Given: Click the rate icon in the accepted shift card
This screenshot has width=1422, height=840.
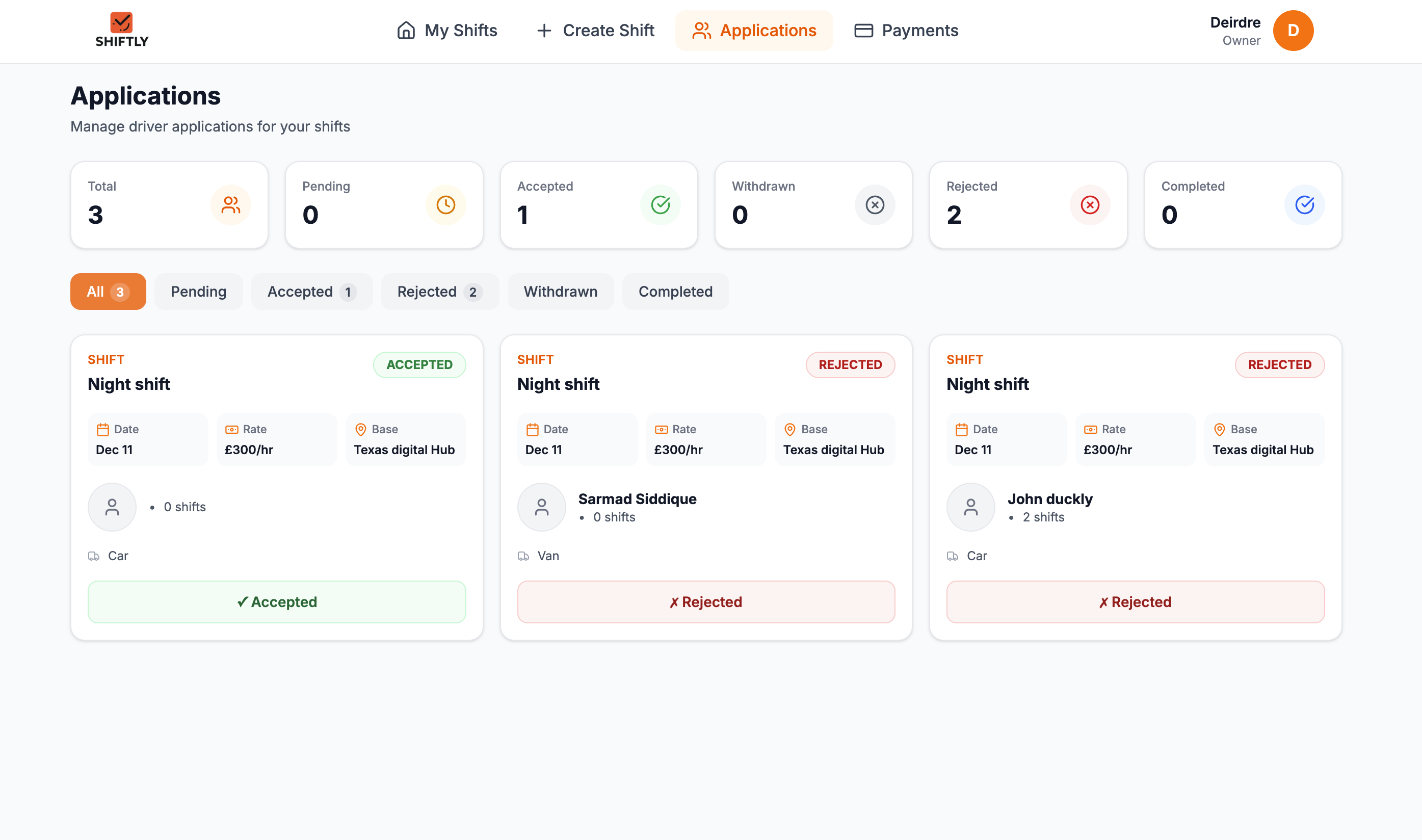Looking at the screenshot, I should (231, 430).
